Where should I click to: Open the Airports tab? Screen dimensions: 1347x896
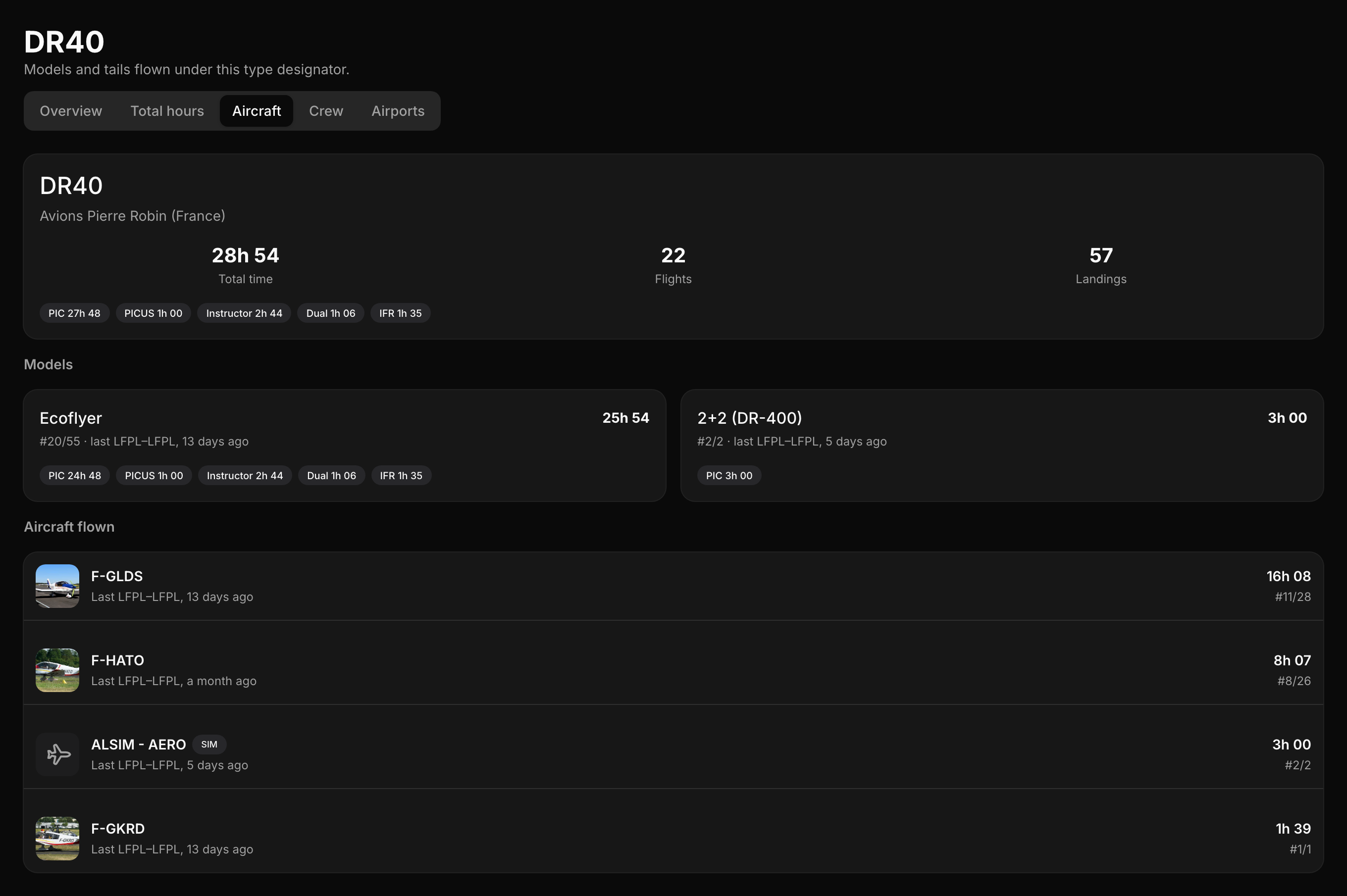click(398, 111)
